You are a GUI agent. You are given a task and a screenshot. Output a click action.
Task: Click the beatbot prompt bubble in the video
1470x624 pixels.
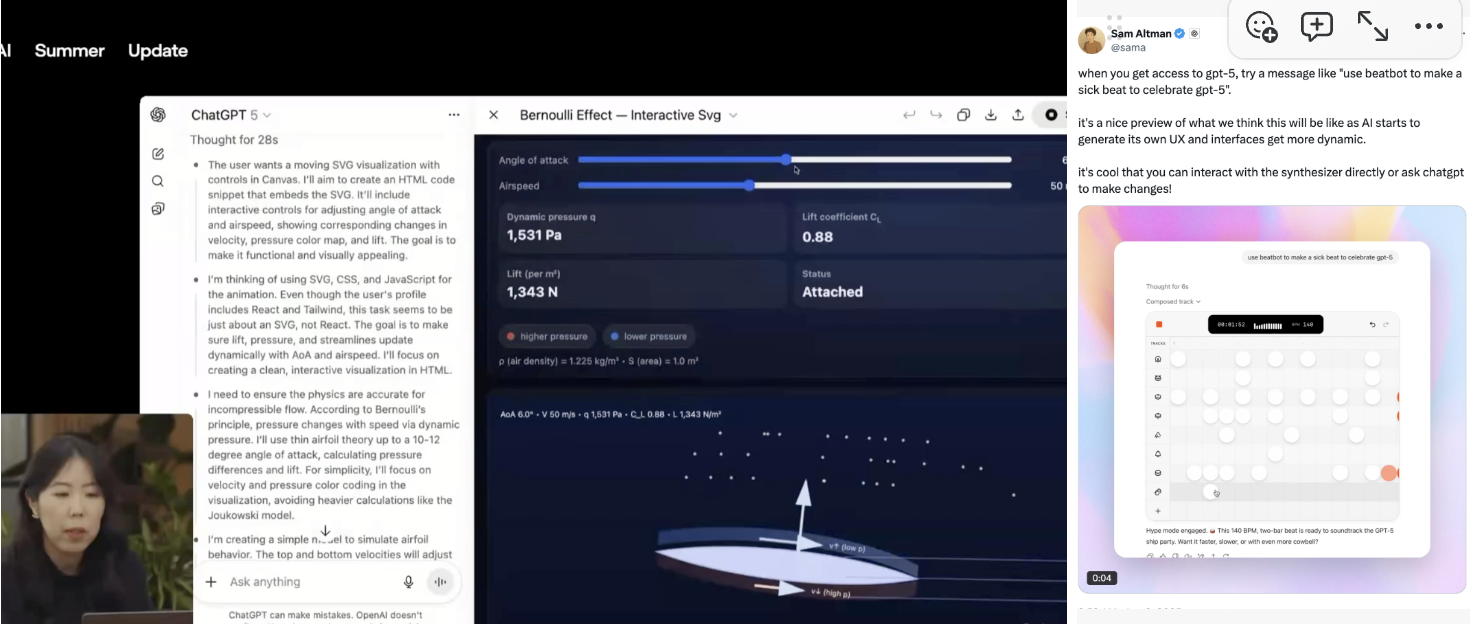click(x=1319, y=257)
